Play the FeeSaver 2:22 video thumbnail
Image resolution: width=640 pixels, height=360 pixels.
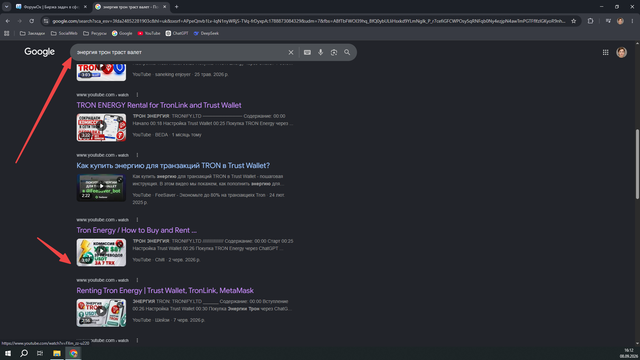click(x=101, y=188)
